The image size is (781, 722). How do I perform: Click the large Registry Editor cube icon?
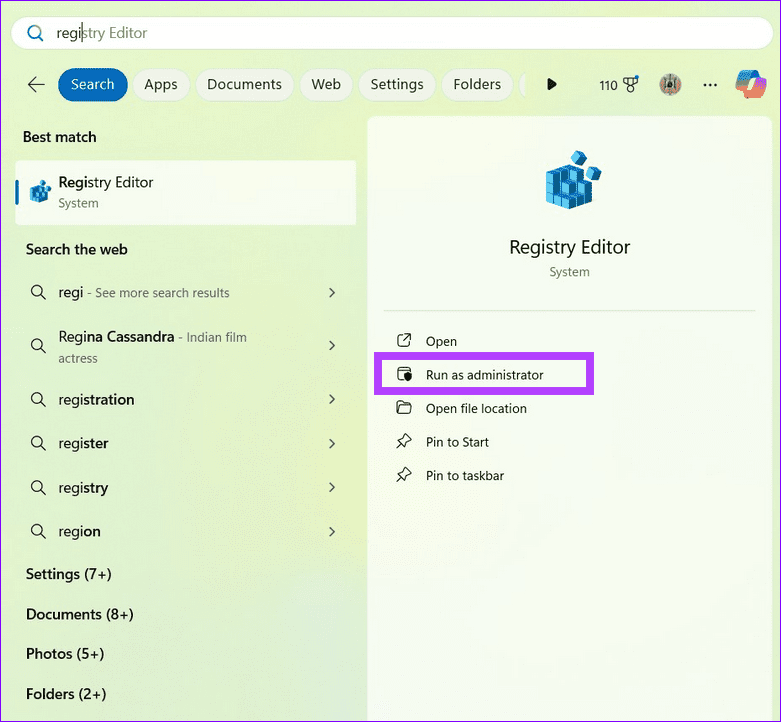point(570,182)
